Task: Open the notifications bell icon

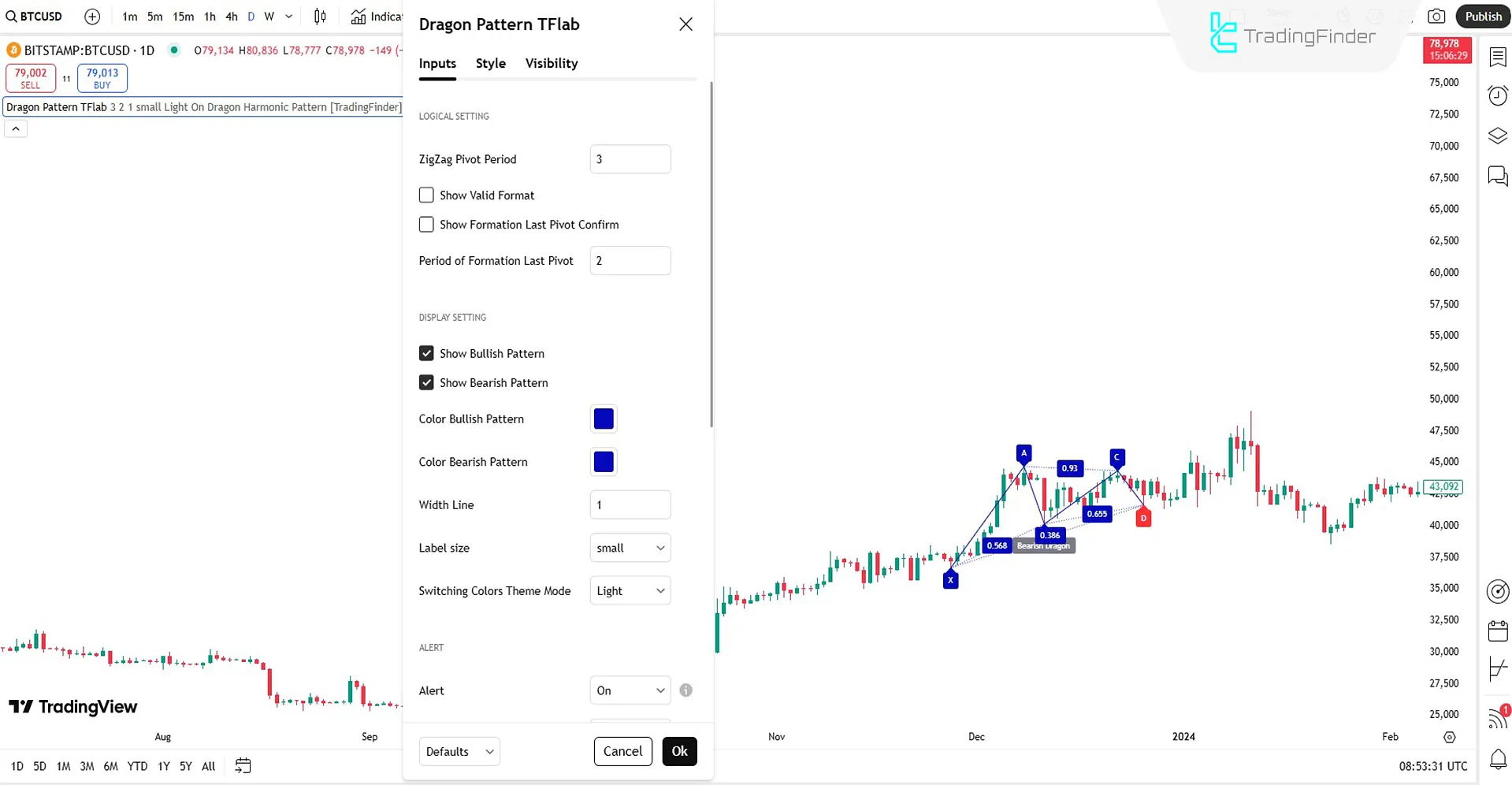Action: [x=1498, y=760]
